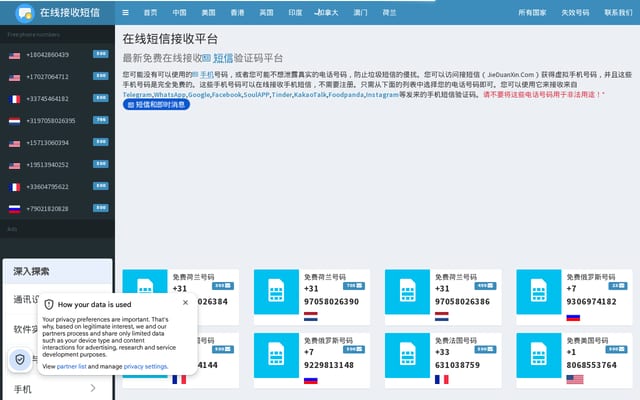The height and width of the screenshot is (400, 640).
Task: Click message count badge for +18042860439
Action: (x=100, y=54)
